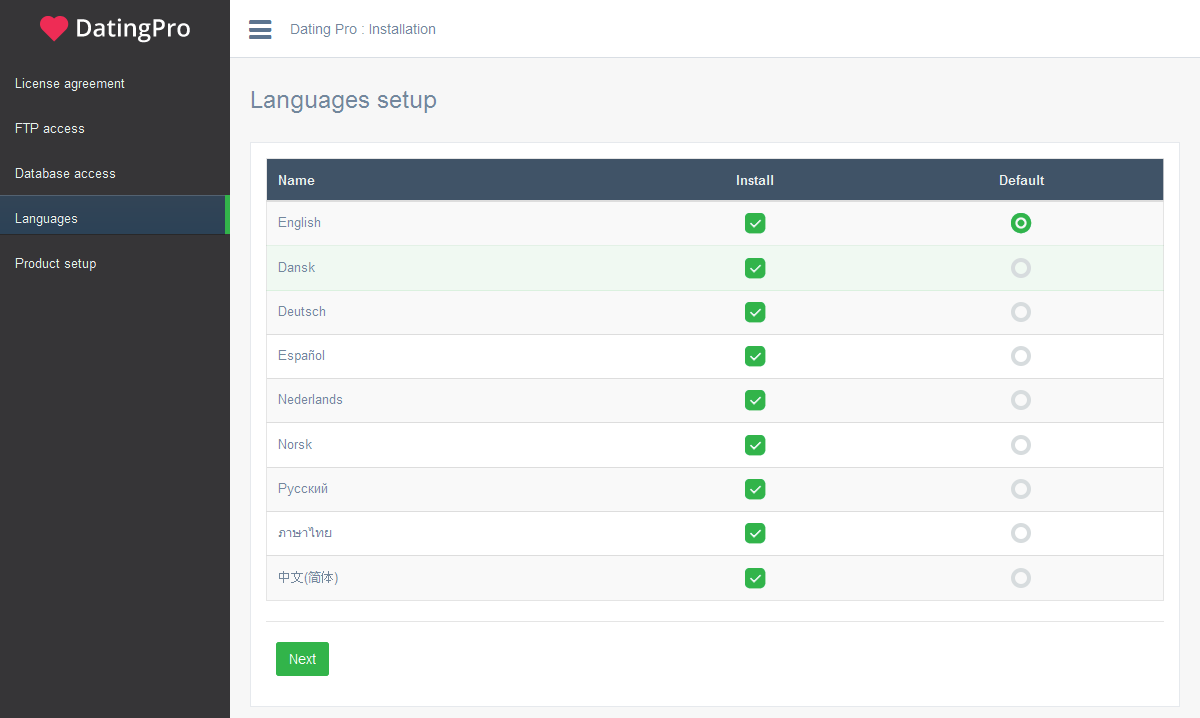Viewport: 1200px width, 718px height.
Task: Go to FTP access sidebar item
Action: [x=50, y=129]
